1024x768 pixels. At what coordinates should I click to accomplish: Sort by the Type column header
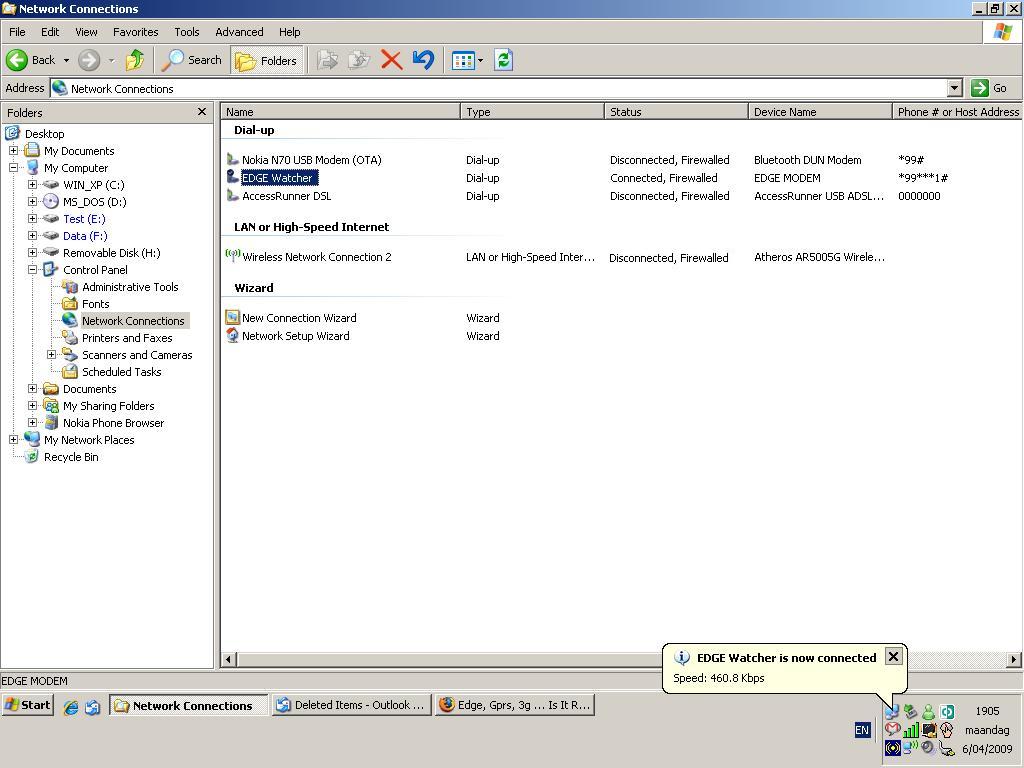click(532, 112)
